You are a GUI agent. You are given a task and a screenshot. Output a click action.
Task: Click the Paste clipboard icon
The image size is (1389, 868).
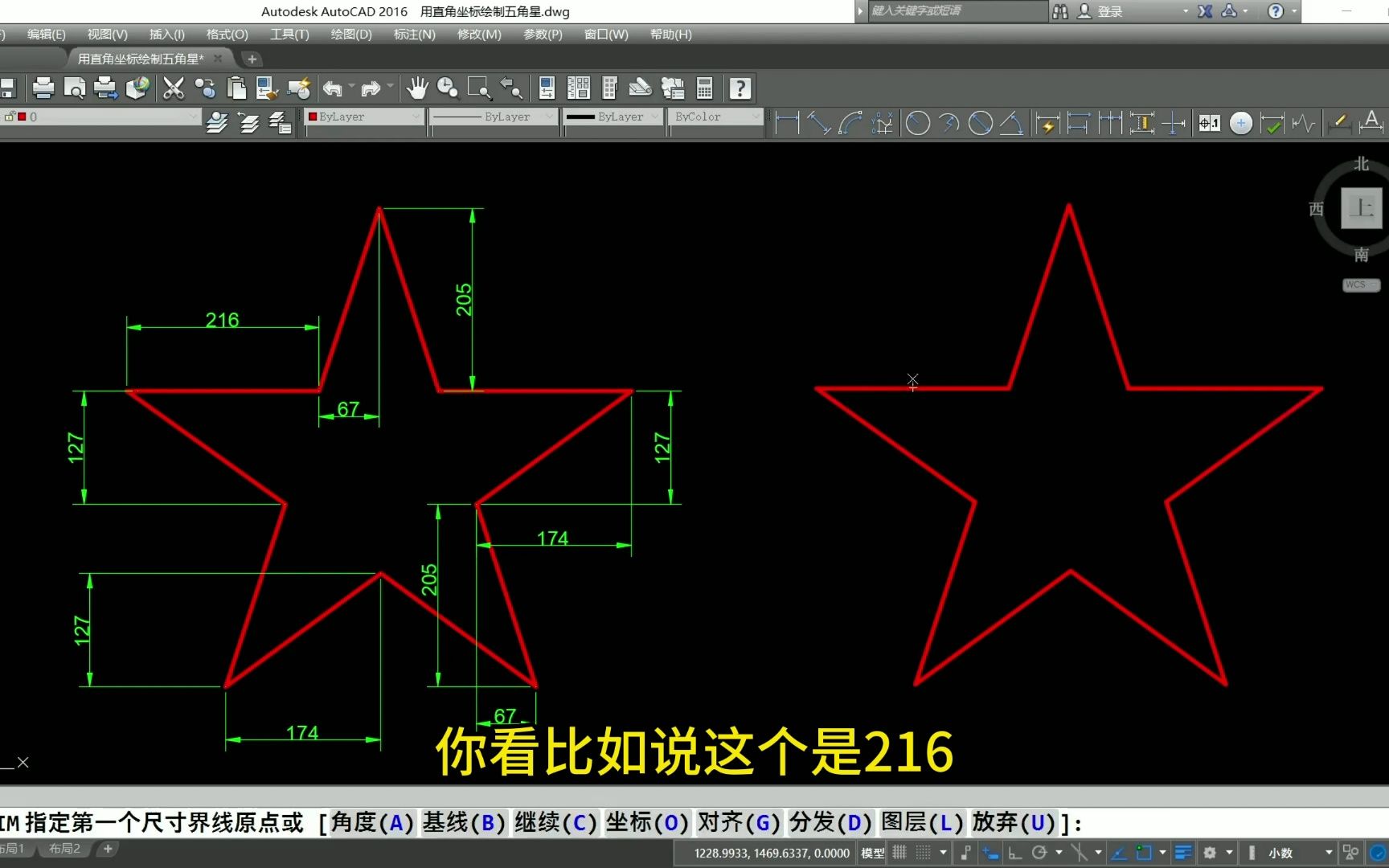pyautogui.click(x=236, y=88)
